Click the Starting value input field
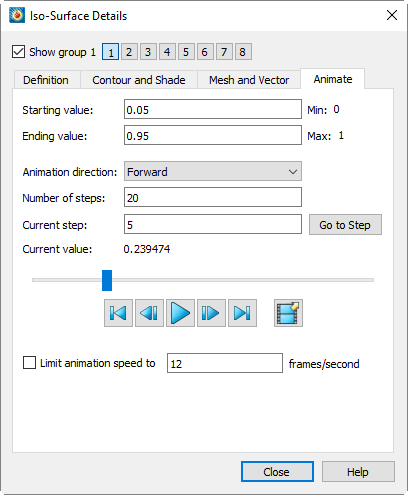Viewport: 408px width, 495px height. 213,109
